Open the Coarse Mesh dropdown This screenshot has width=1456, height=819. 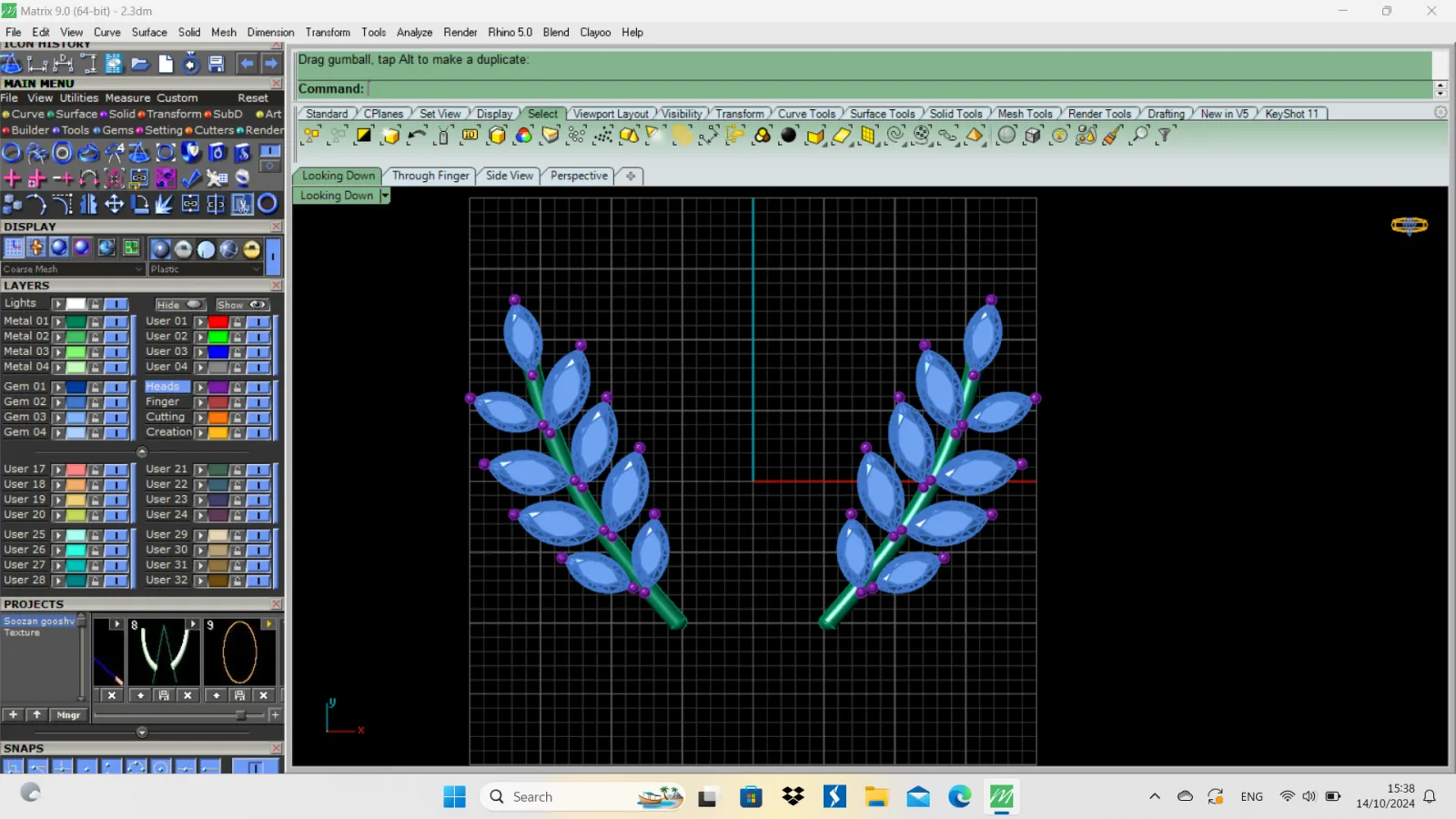73,269
